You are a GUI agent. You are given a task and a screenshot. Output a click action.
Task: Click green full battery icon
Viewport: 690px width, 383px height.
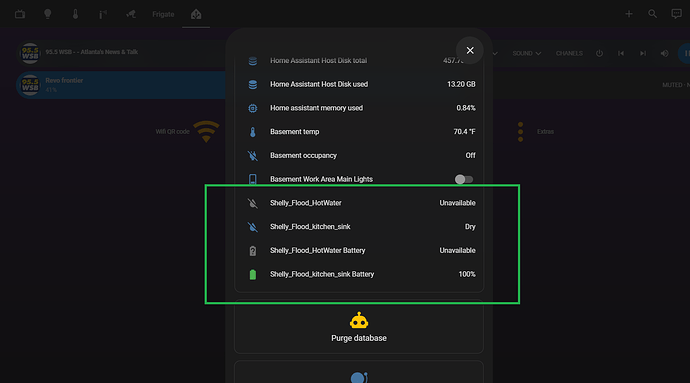253,274
